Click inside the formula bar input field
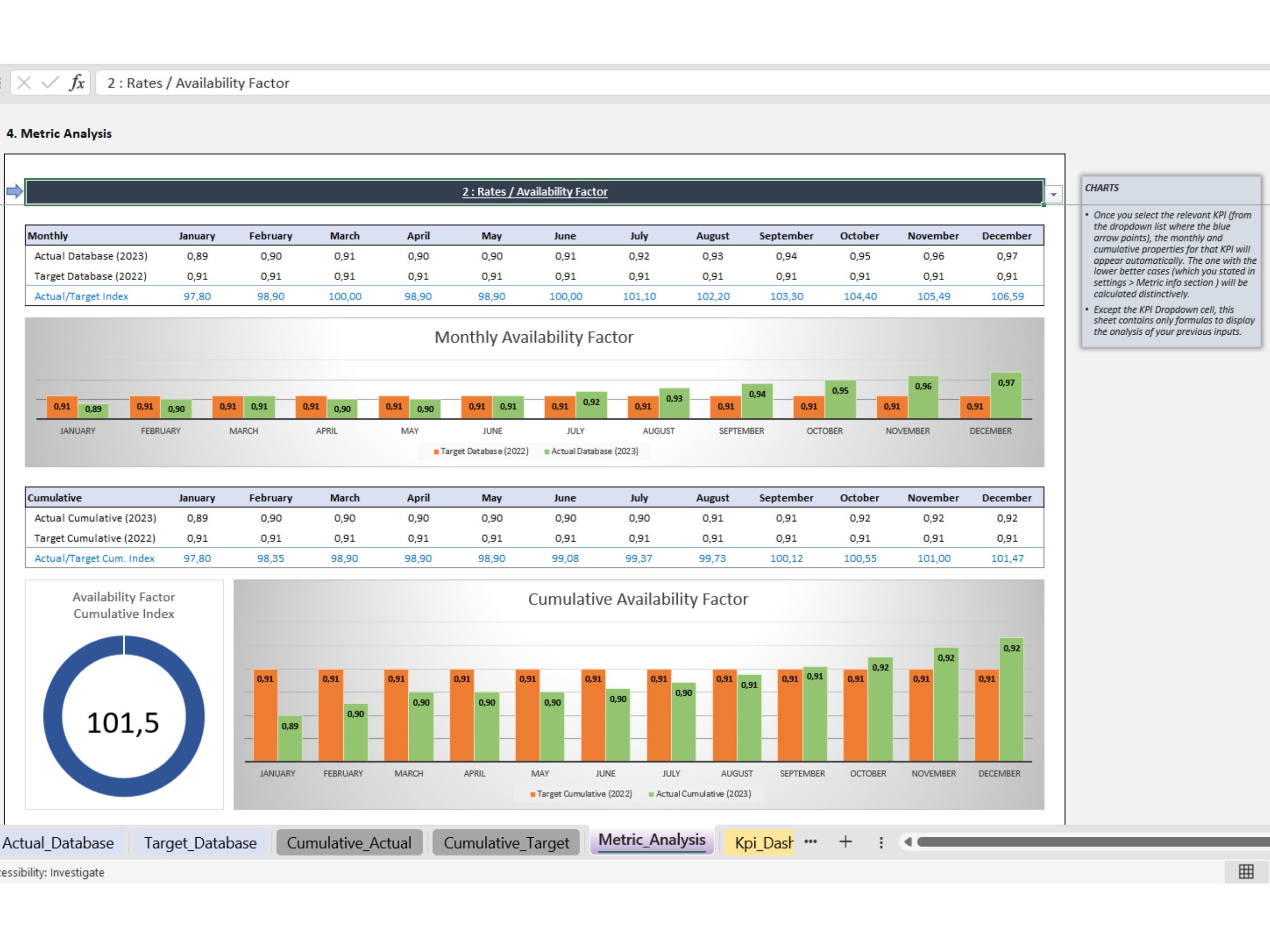Screen dimensions: 1270x952 click(402, 83)
